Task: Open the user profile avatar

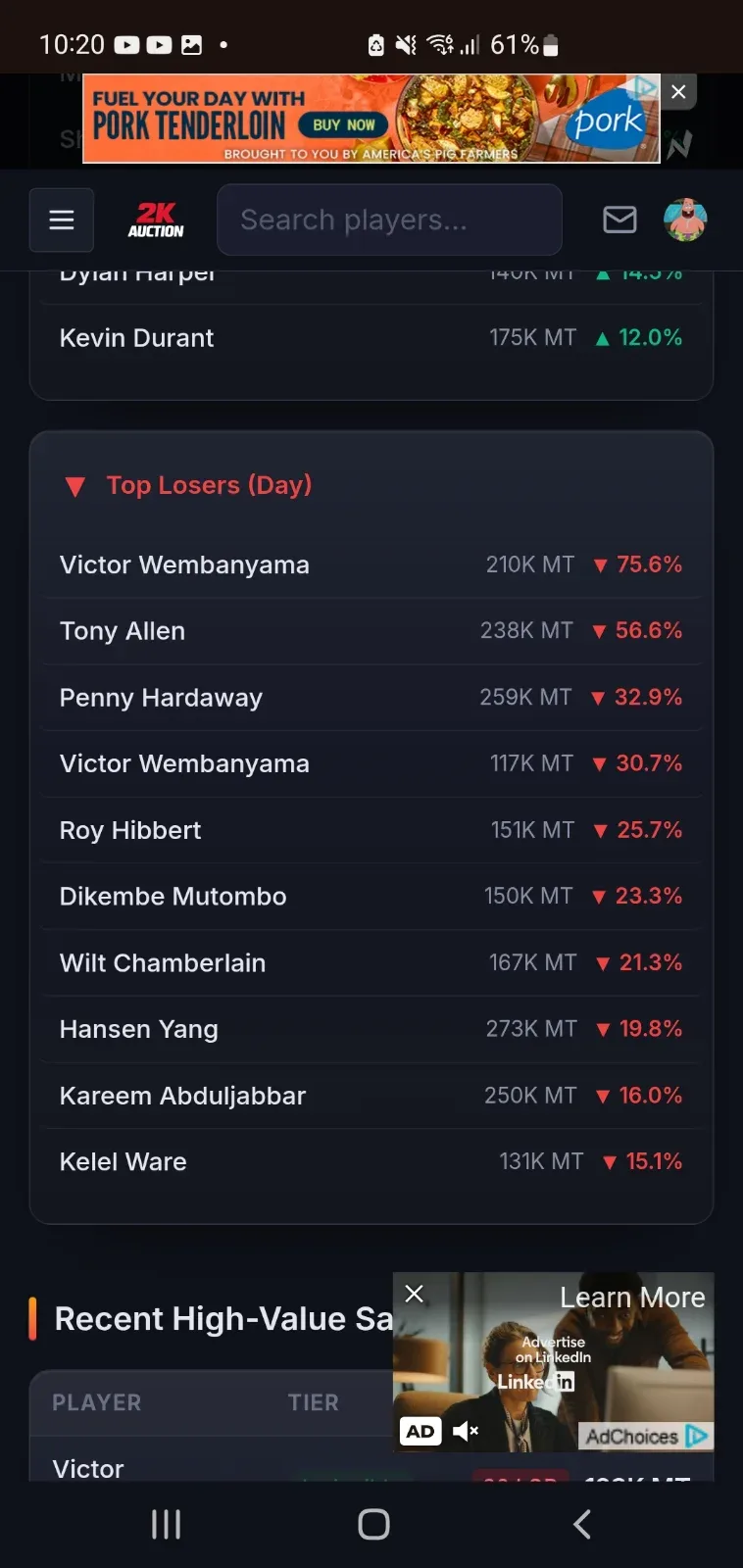Action: 685,220
